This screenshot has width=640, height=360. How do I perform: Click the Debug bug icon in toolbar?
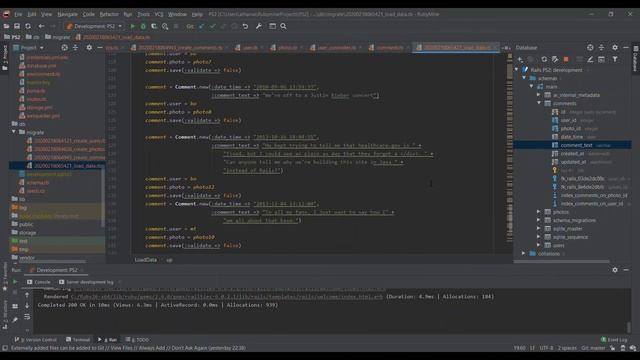143,26
